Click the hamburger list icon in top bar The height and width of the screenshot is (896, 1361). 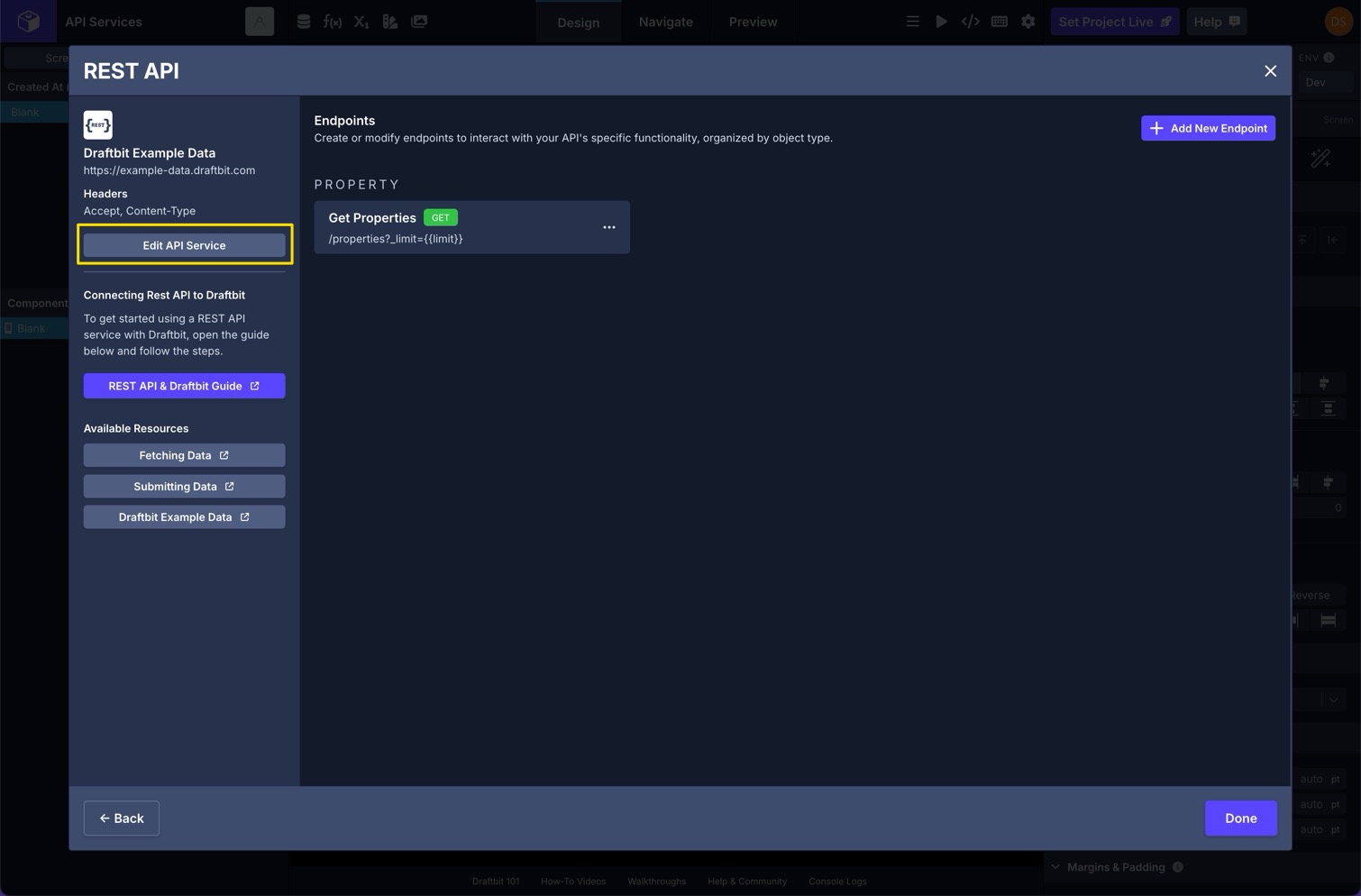point(913,22)
